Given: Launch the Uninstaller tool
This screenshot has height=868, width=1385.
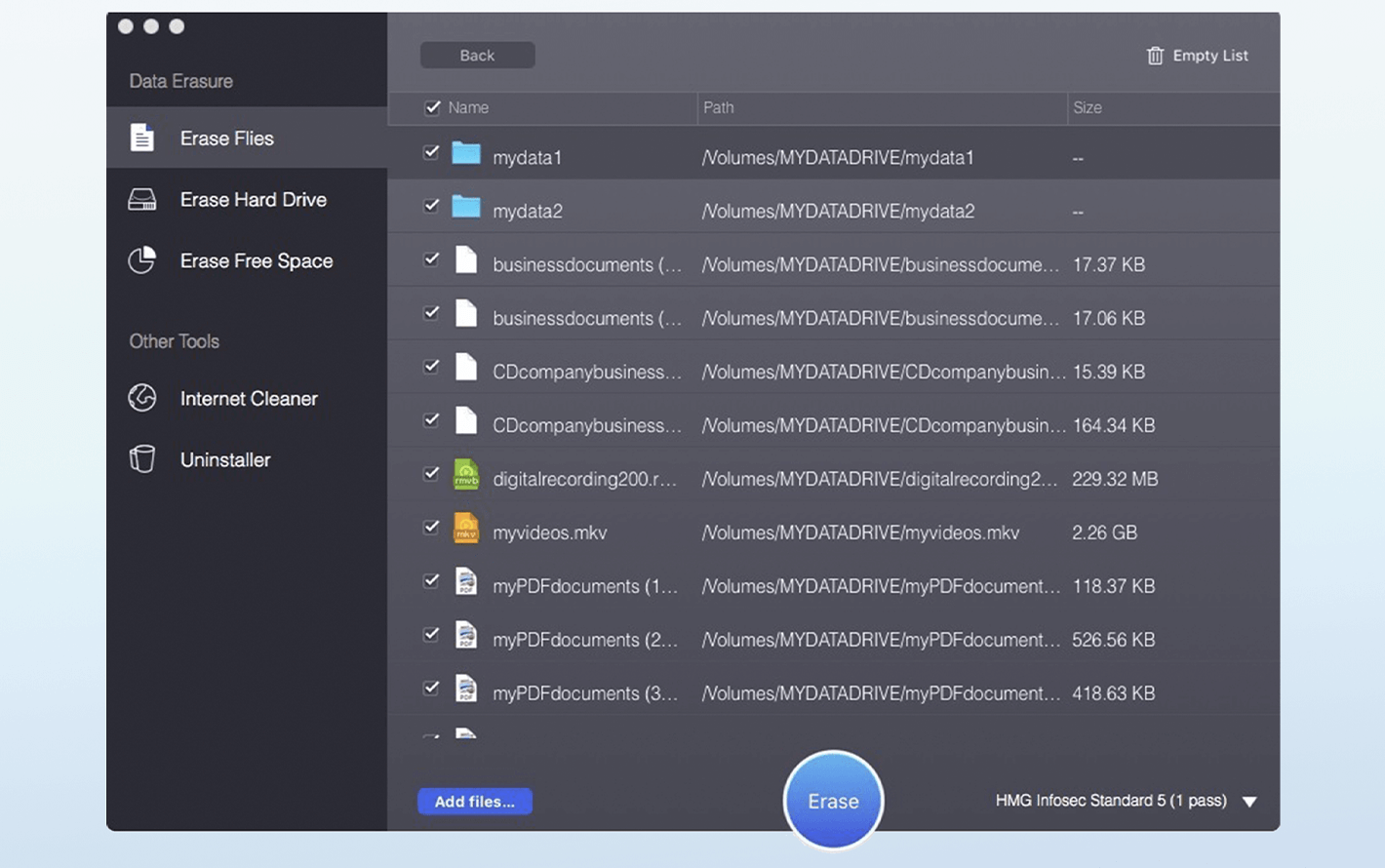Looking at the screenshot, I should pyautogui.click(x=247, y=459).
